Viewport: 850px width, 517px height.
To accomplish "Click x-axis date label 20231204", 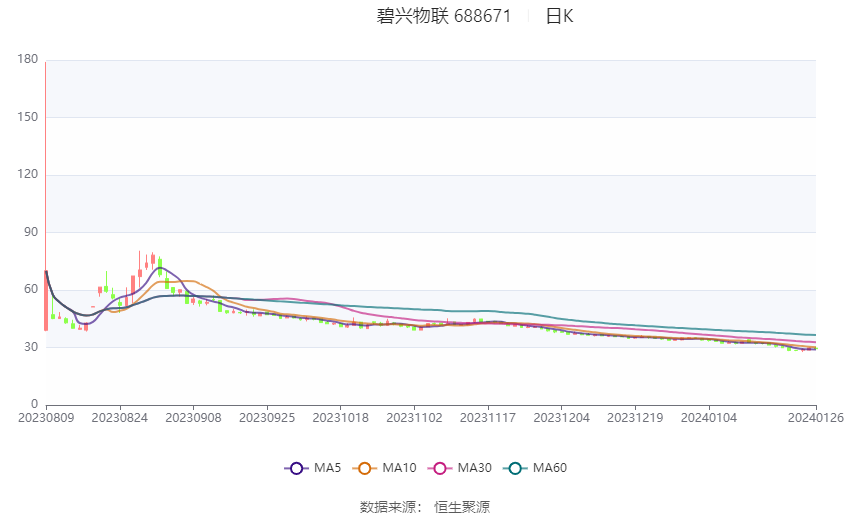I will pyautogui.click(x=562, y=418).
